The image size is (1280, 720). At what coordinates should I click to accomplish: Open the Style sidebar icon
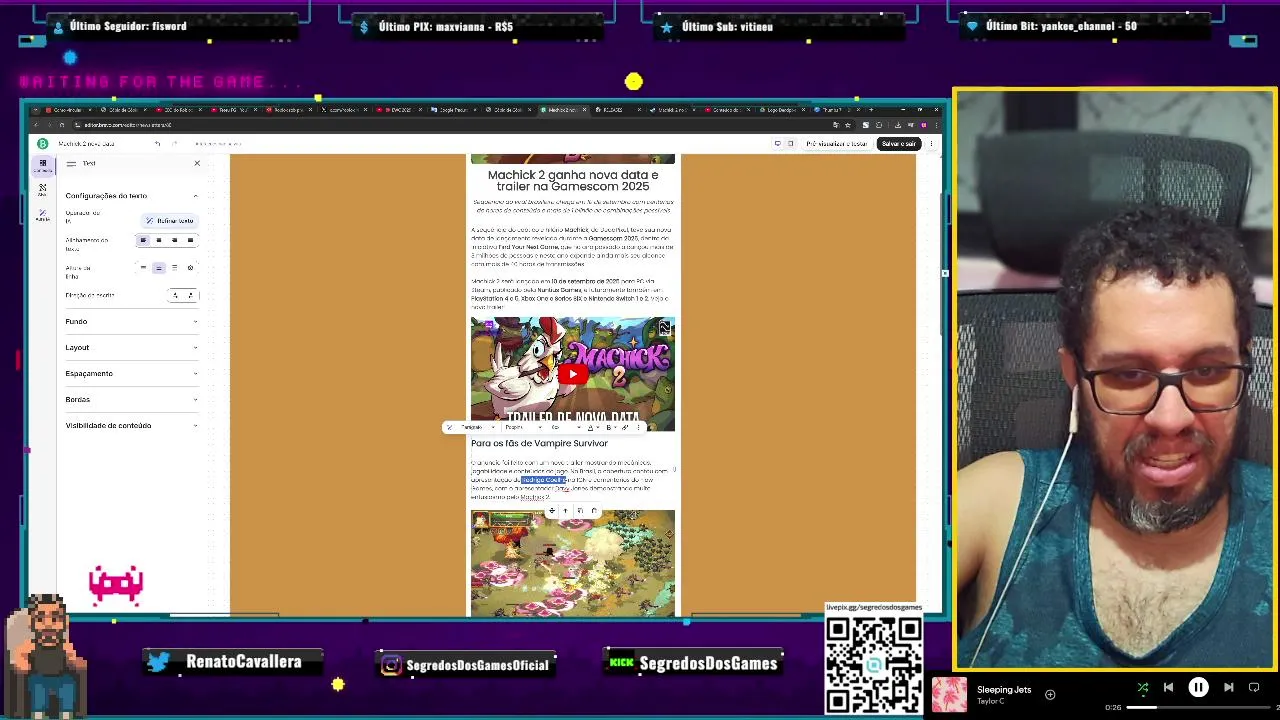tap(43, 190)
